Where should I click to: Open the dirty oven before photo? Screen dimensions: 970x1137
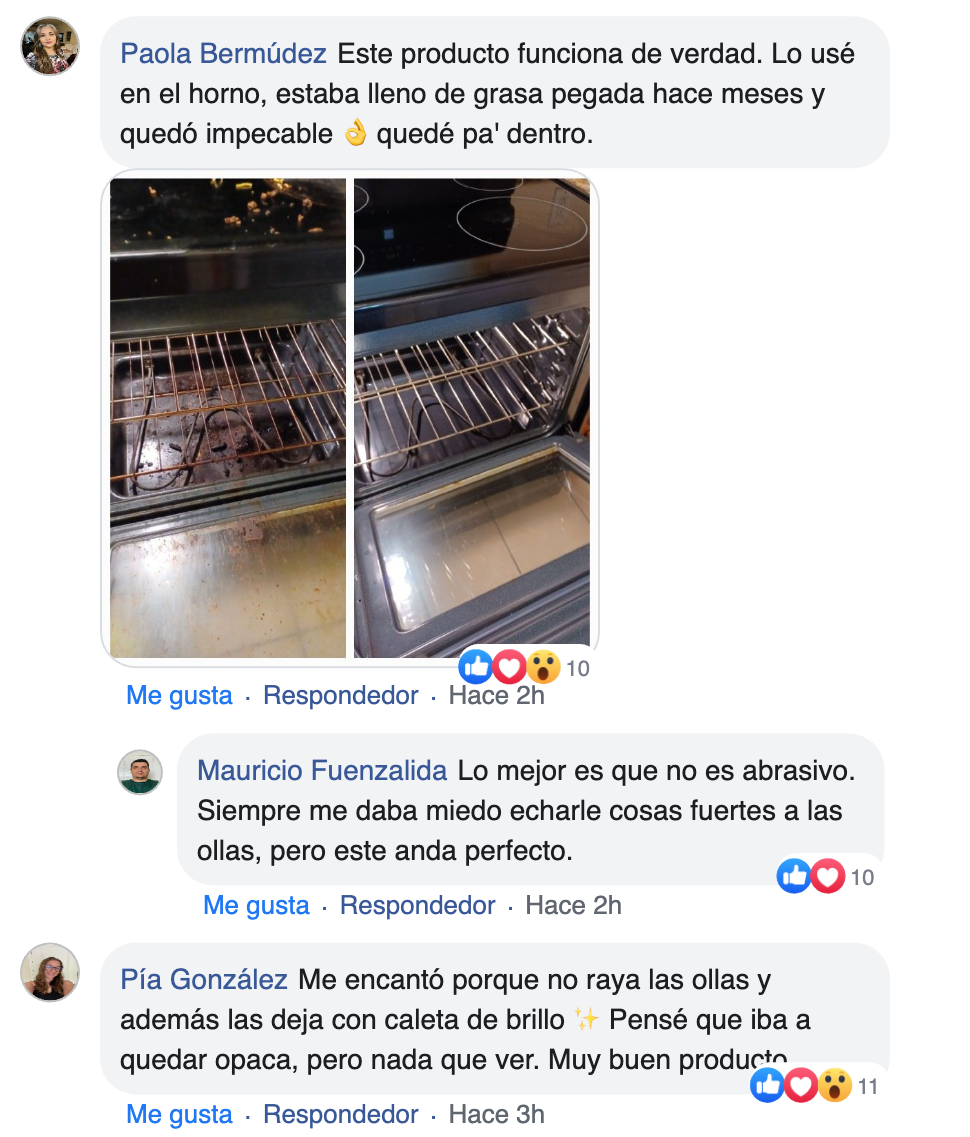pyautogui.click(x=228, y=418)
